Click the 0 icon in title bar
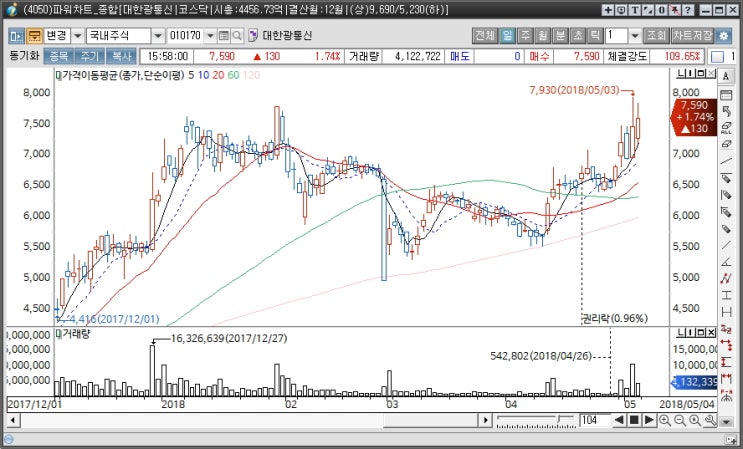The width and height of the screenshot is (743, 449). (x=661, y=10)
